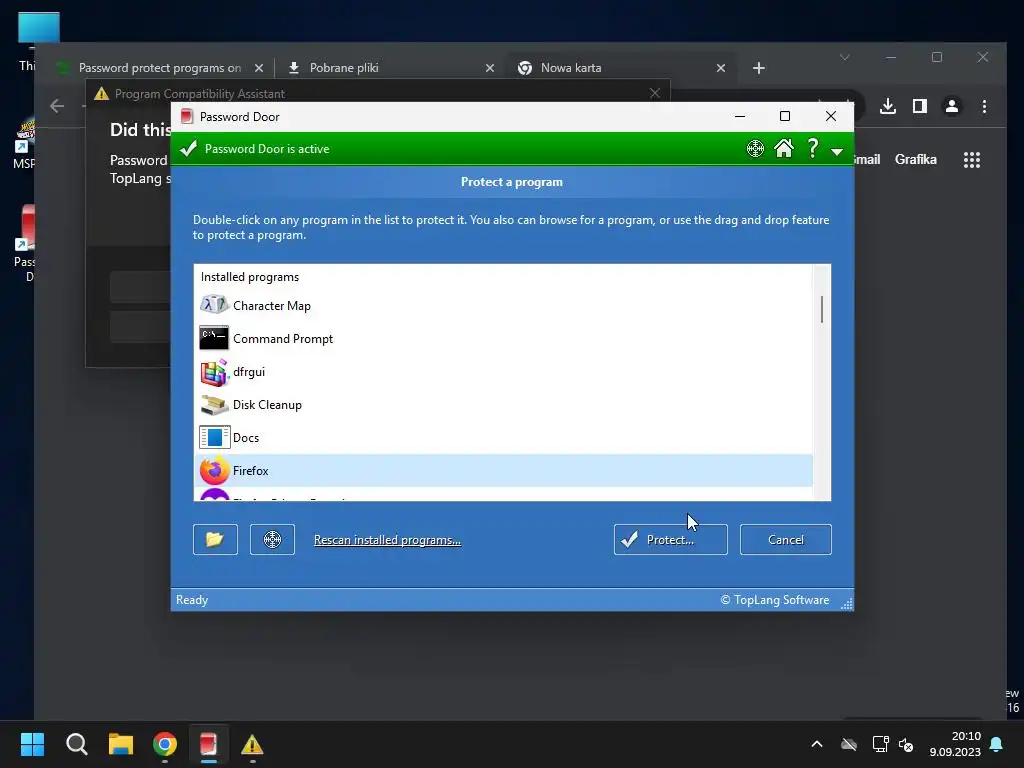This screenshot has height=768, width=1024.
Task: Click Grafika link on new tab page
Action: (x=915, y=159)
